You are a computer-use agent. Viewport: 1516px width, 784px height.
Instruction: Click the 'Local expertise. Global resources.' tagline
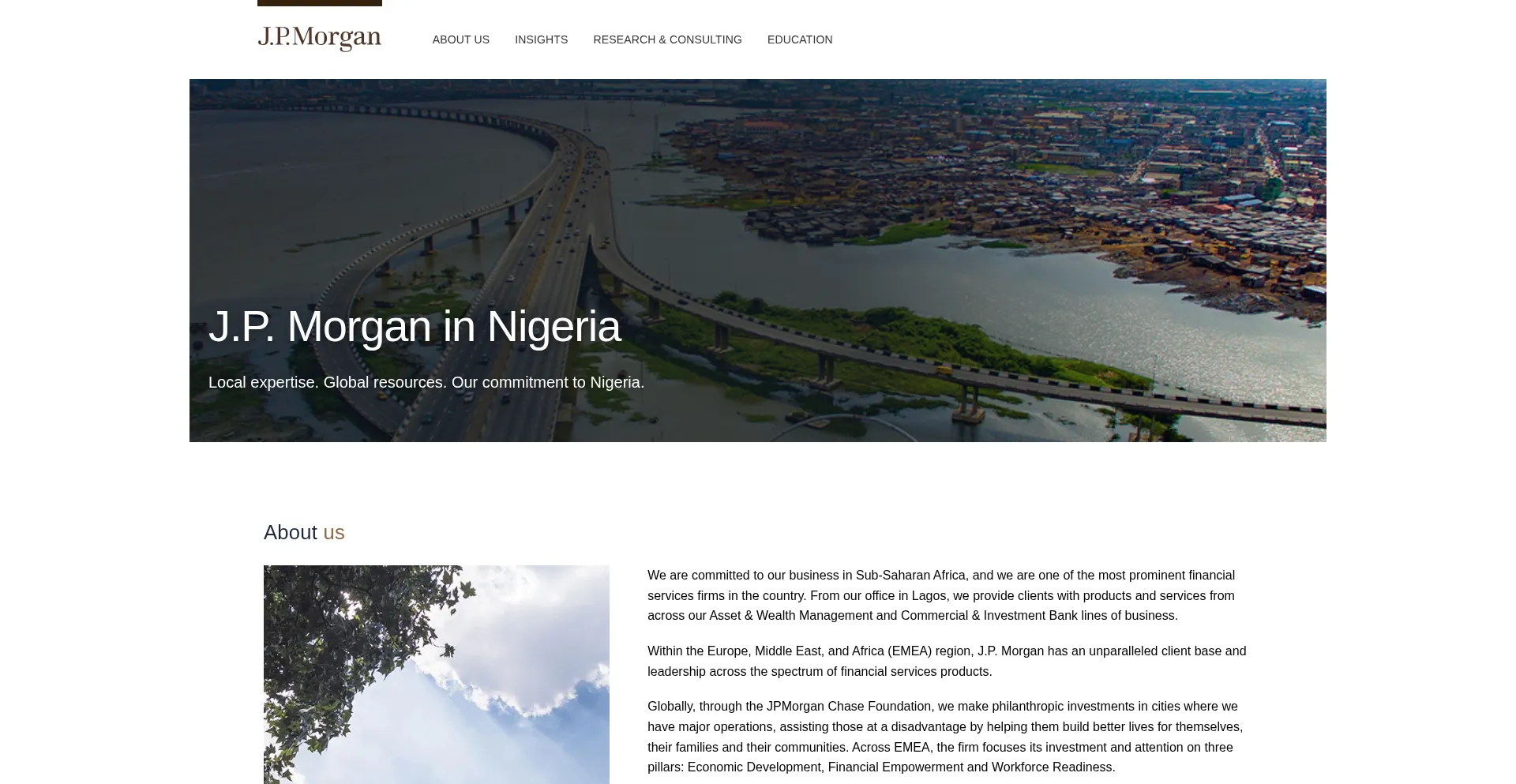click(426, 382)
